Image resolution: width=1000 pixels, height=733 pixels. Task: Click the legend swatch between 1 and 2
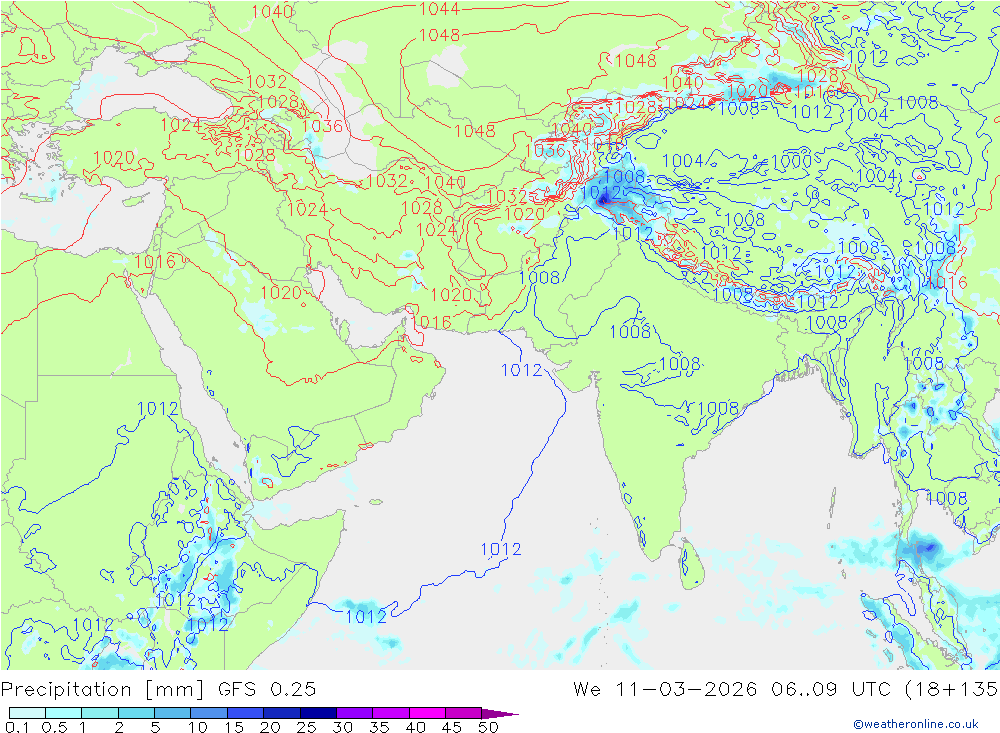pos(99,713)
